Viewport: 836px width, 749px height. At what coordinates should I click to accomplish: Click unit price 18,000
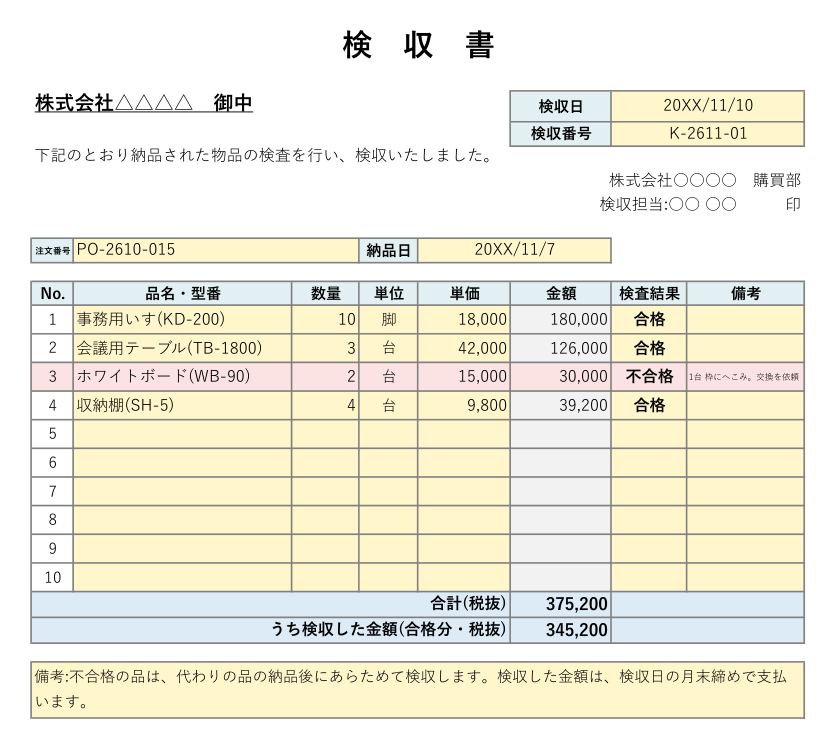464,319
